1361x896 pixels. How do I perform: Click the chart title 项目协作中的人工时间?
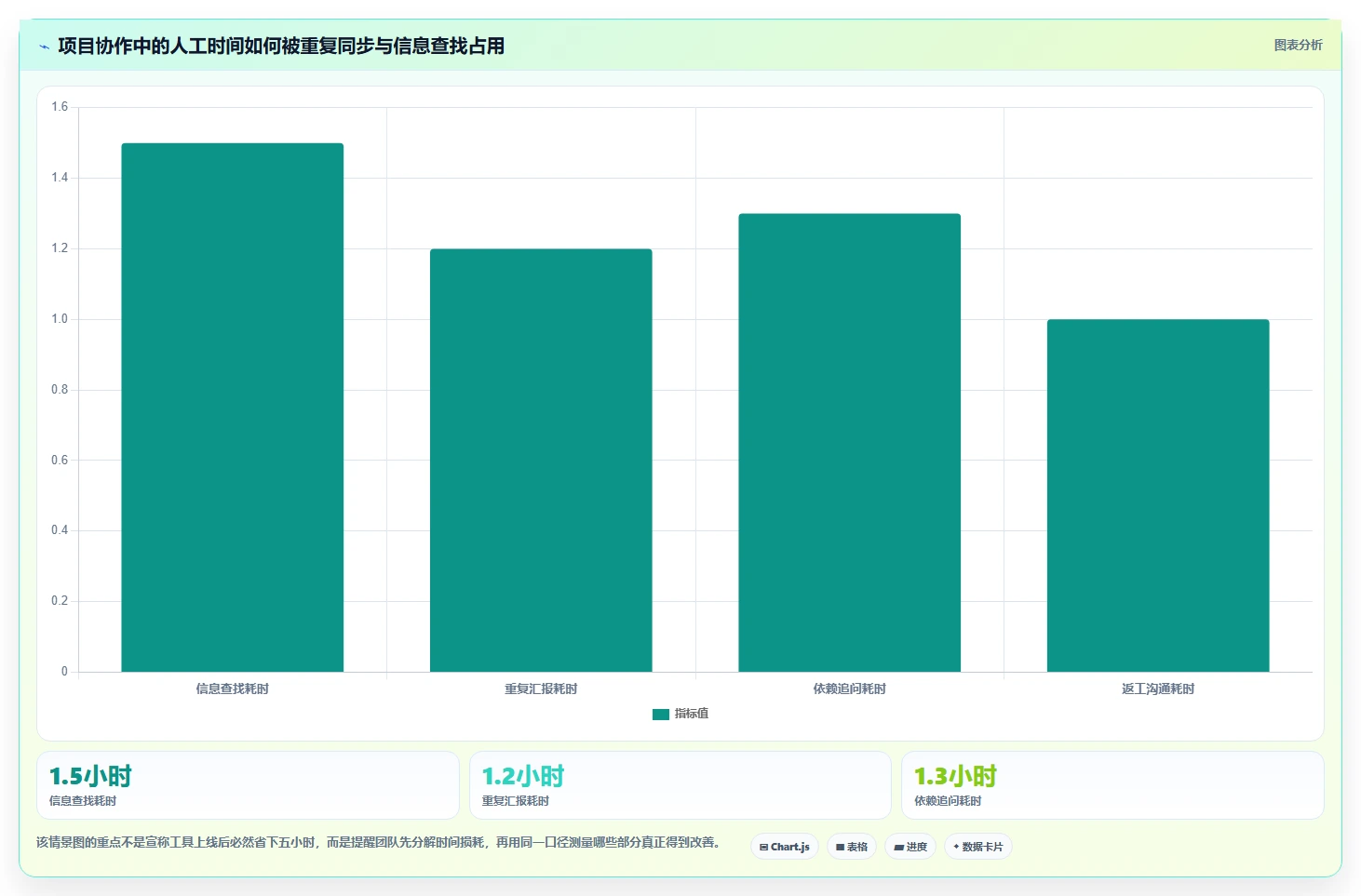pyautogui.click(x=281, y=46)
